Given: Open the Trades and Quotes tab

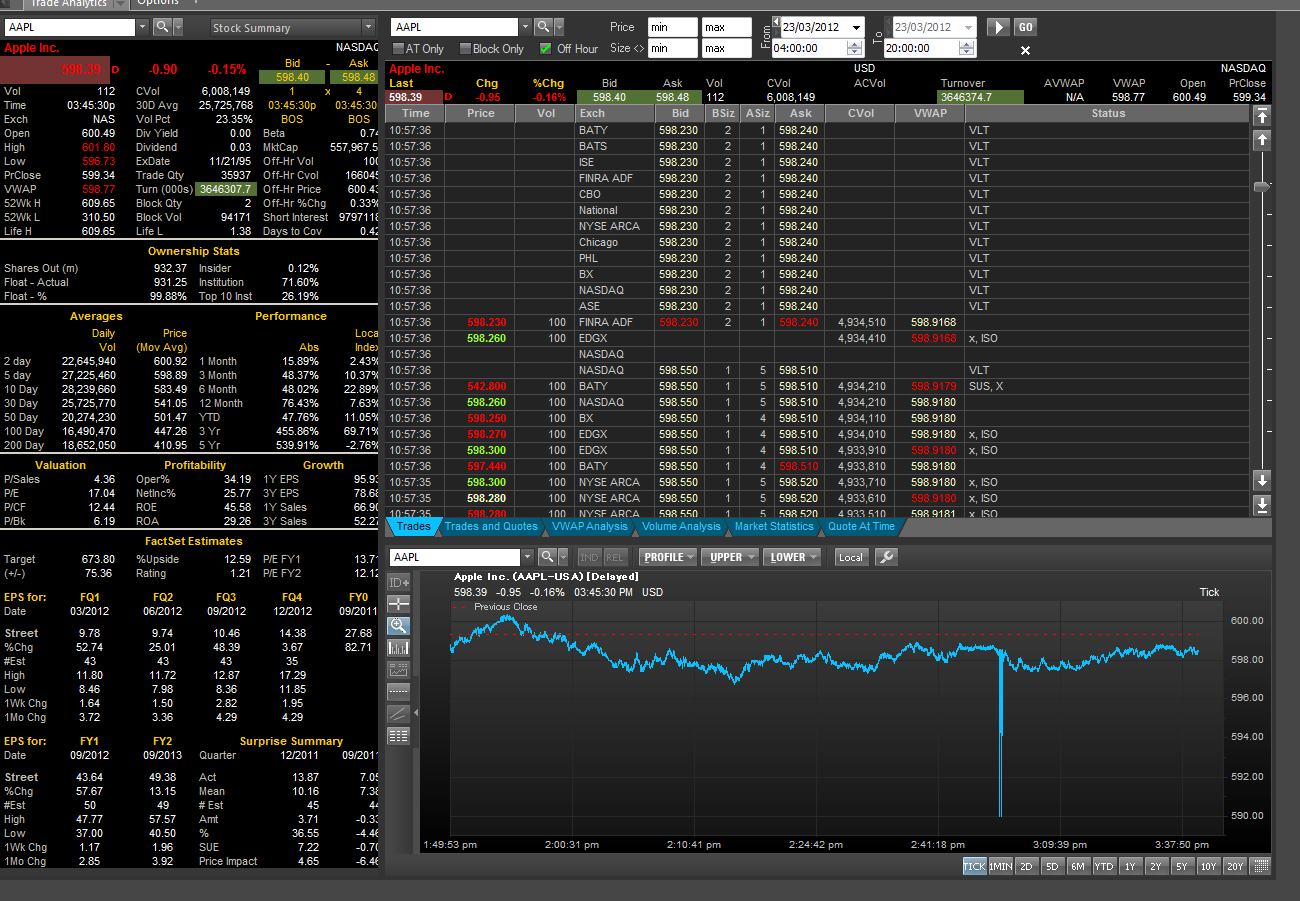Looking at the screenshot, I should [x=491, y=526].
